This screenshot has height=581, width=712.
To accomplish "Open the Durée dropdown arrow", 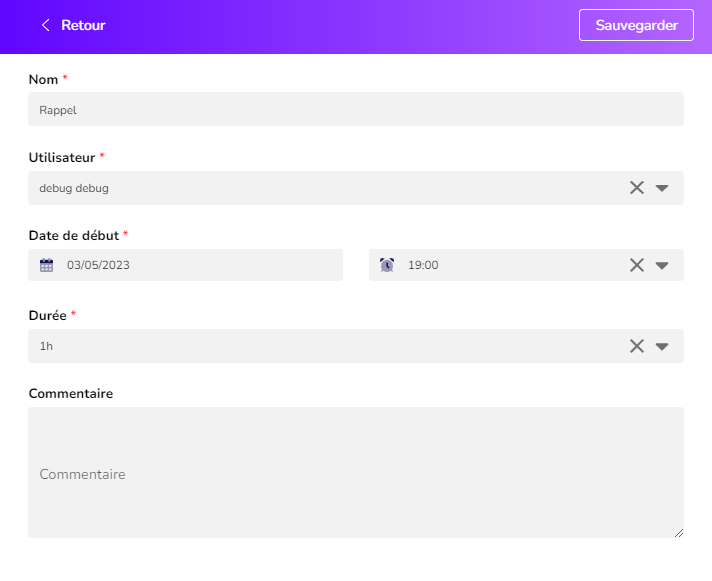I will click(x=661, y=346).
